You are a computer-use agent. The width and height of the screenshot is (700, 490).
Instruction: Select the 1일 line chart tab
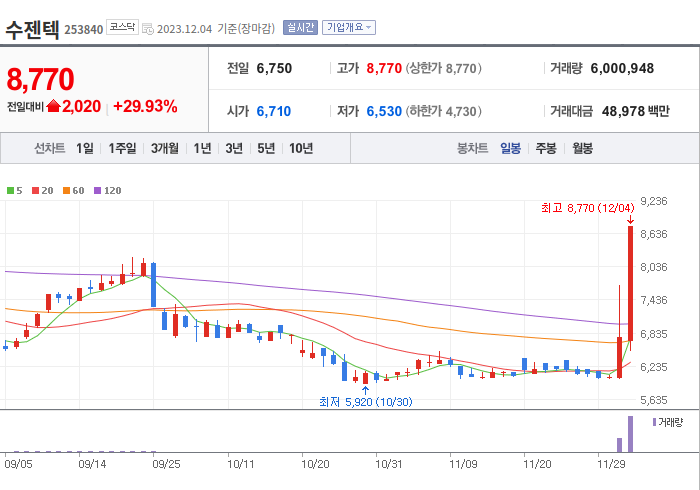click(x=85, y=148)
